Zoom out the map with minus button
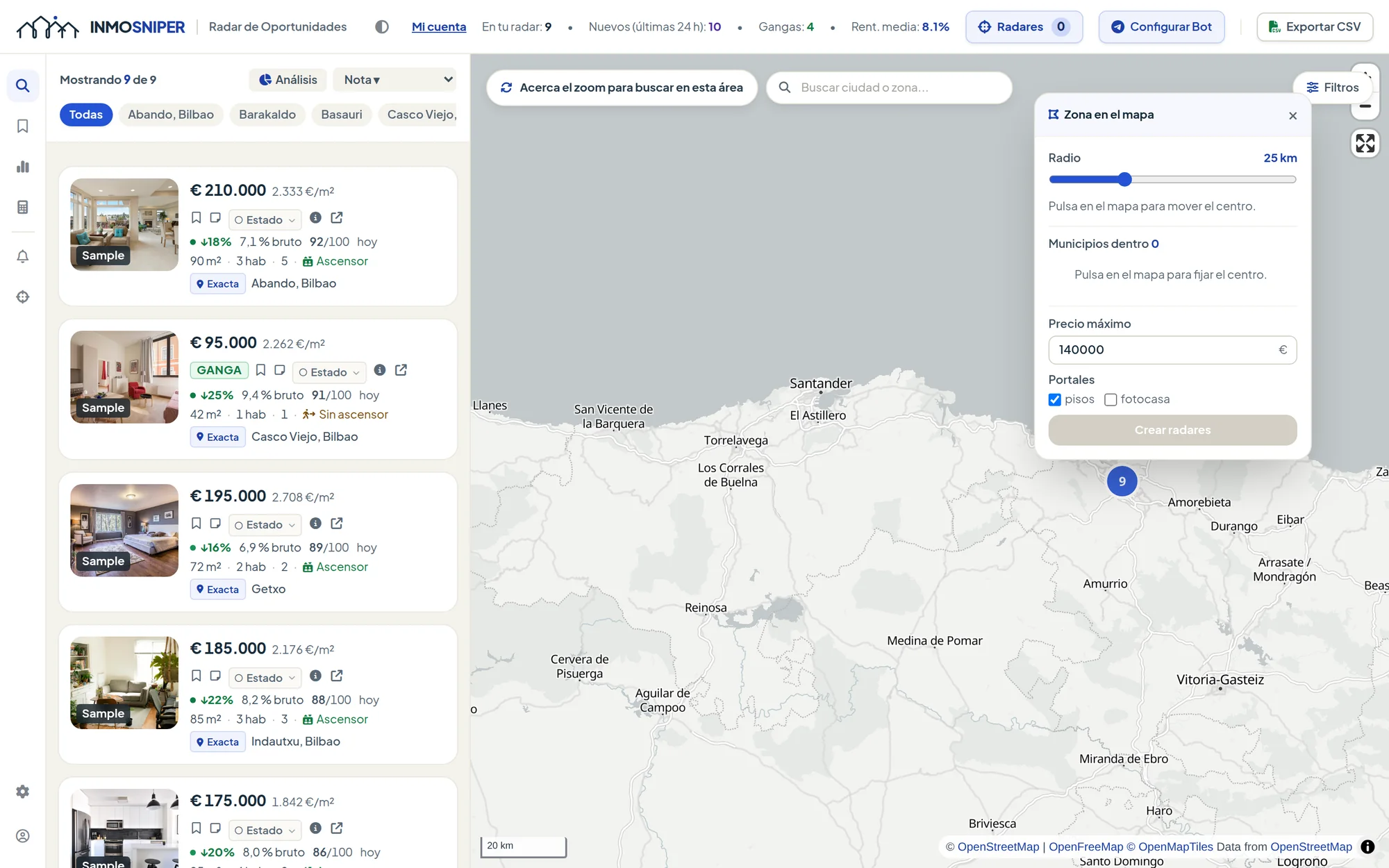The image size is (1389, 868). coord(1365,106)
